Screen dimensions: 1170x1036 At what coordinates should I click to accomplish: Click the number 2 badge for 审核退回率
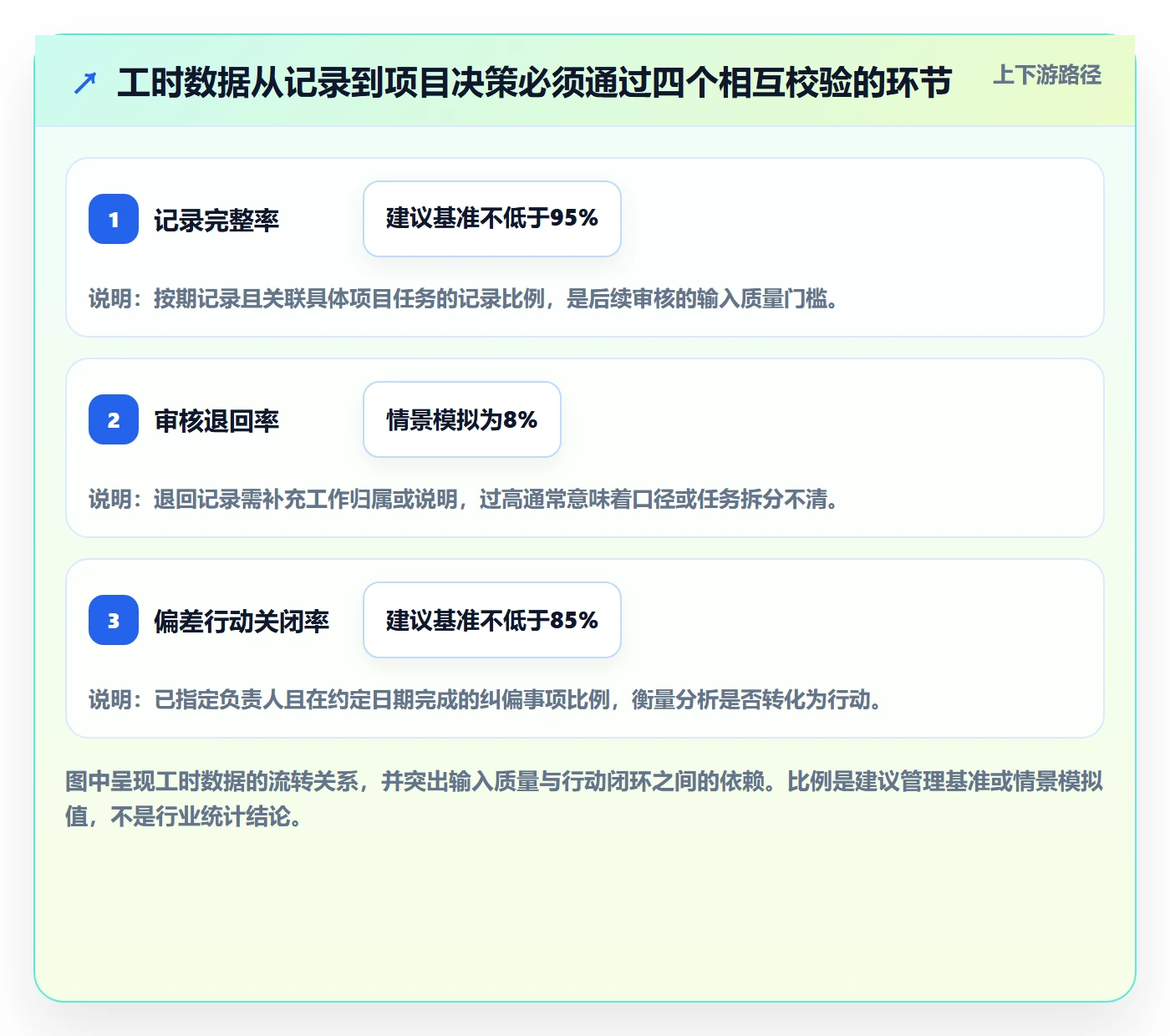click(114, 419)
